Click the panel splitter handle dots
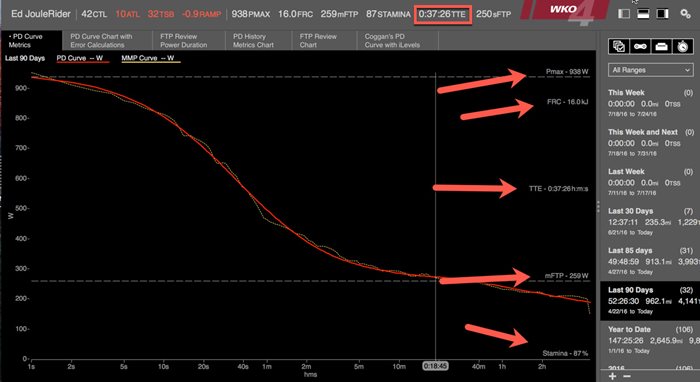This screenshot has height=382, width=700. pyautogui.click(x=598, y=207)
